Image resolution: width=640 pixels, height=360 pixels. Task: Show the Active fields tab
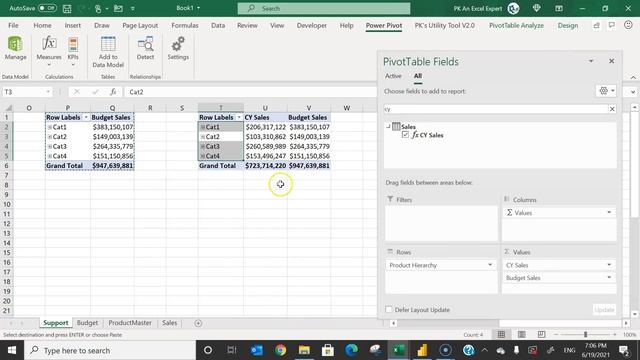click(393, 76)
